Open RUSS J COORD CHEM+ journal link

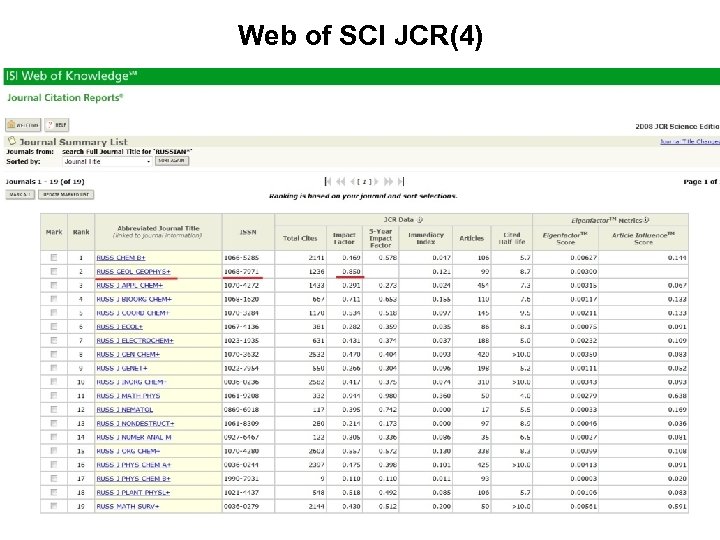coord(133,313)
